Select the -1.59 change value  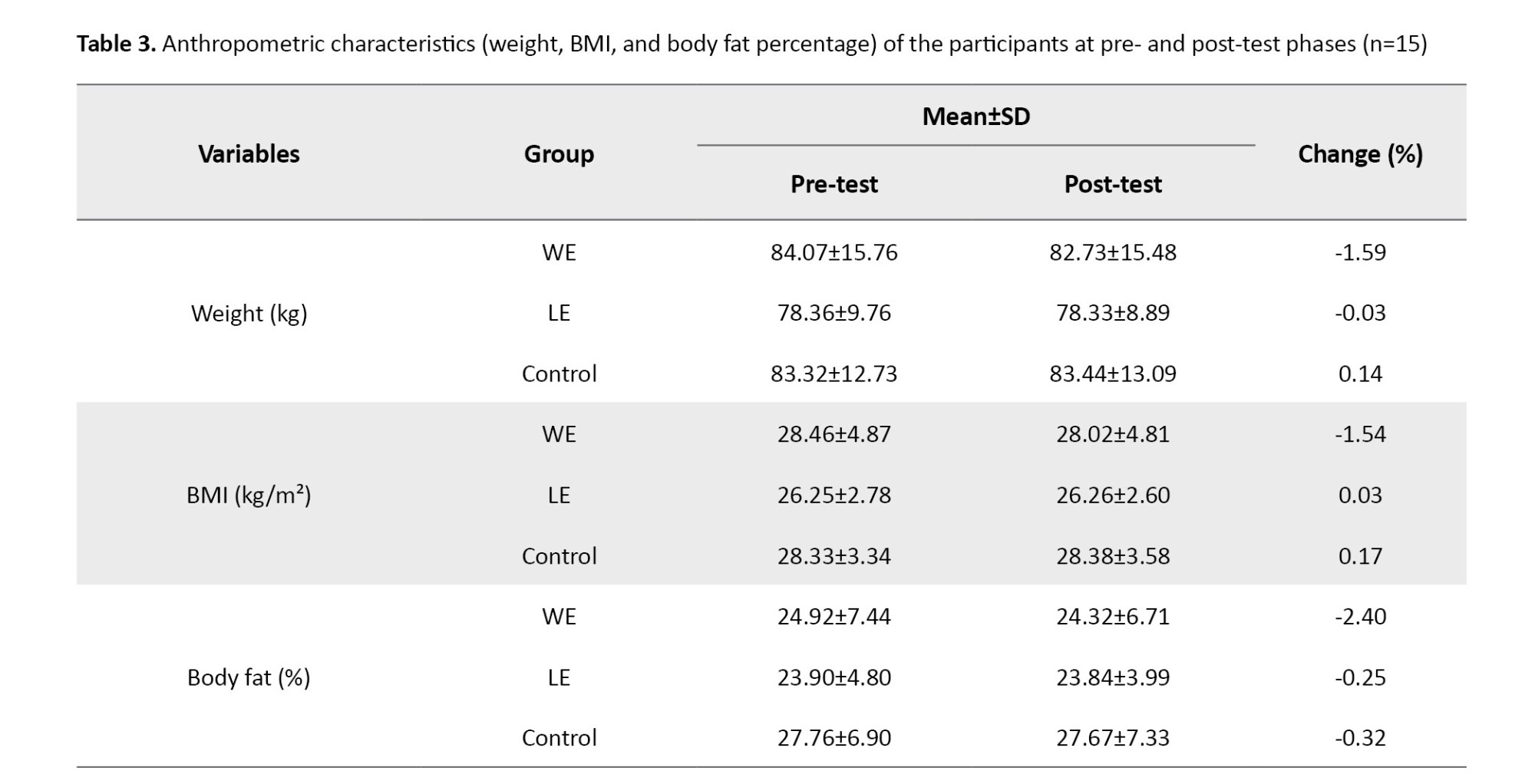(x=1360, y=252)
